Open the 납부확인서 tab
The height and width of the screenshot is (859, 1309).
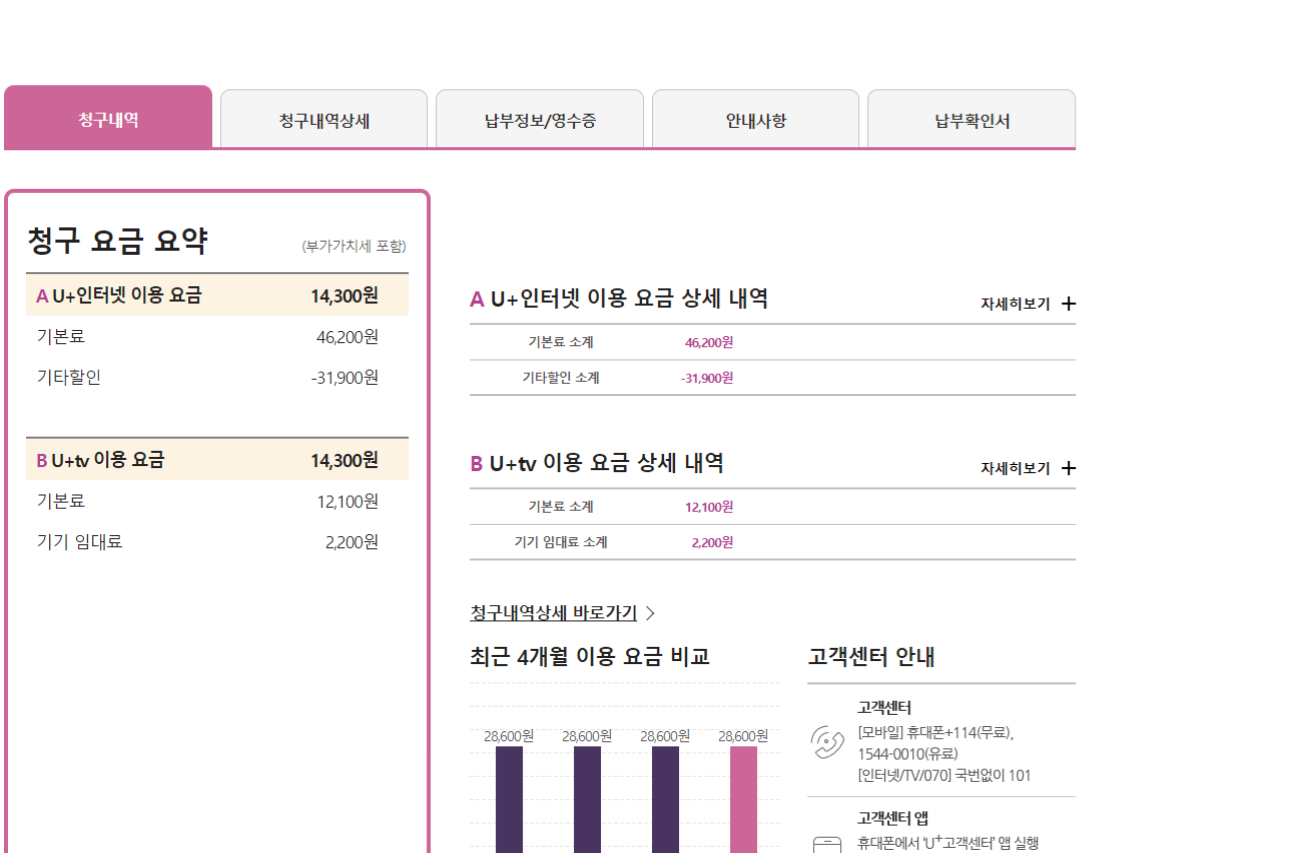tap(972, 121)
